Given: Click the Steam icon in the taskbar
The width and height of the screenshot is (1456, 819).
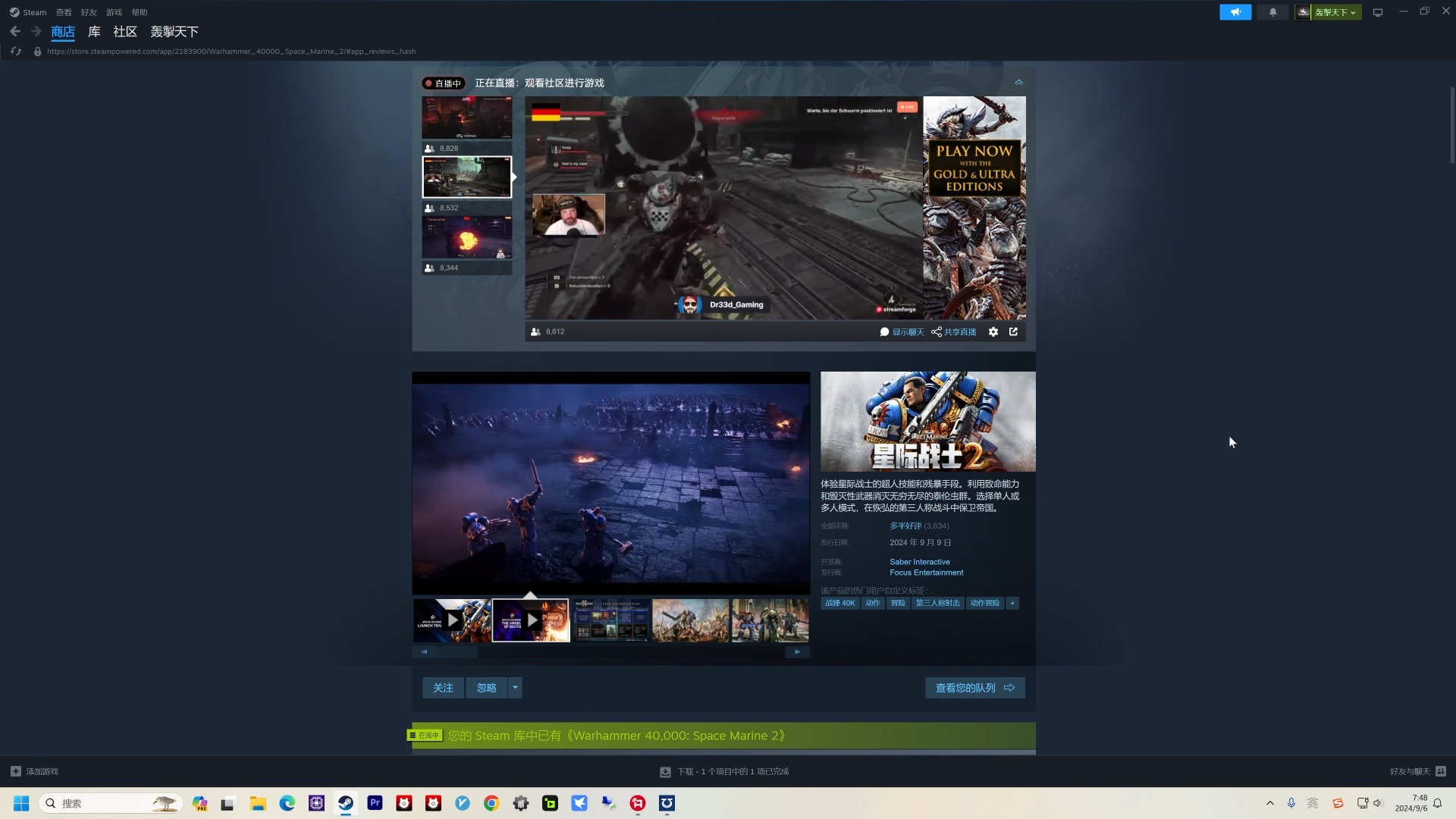Looking at the screenshot, I should pyautogui.click(x=346, y=803).
